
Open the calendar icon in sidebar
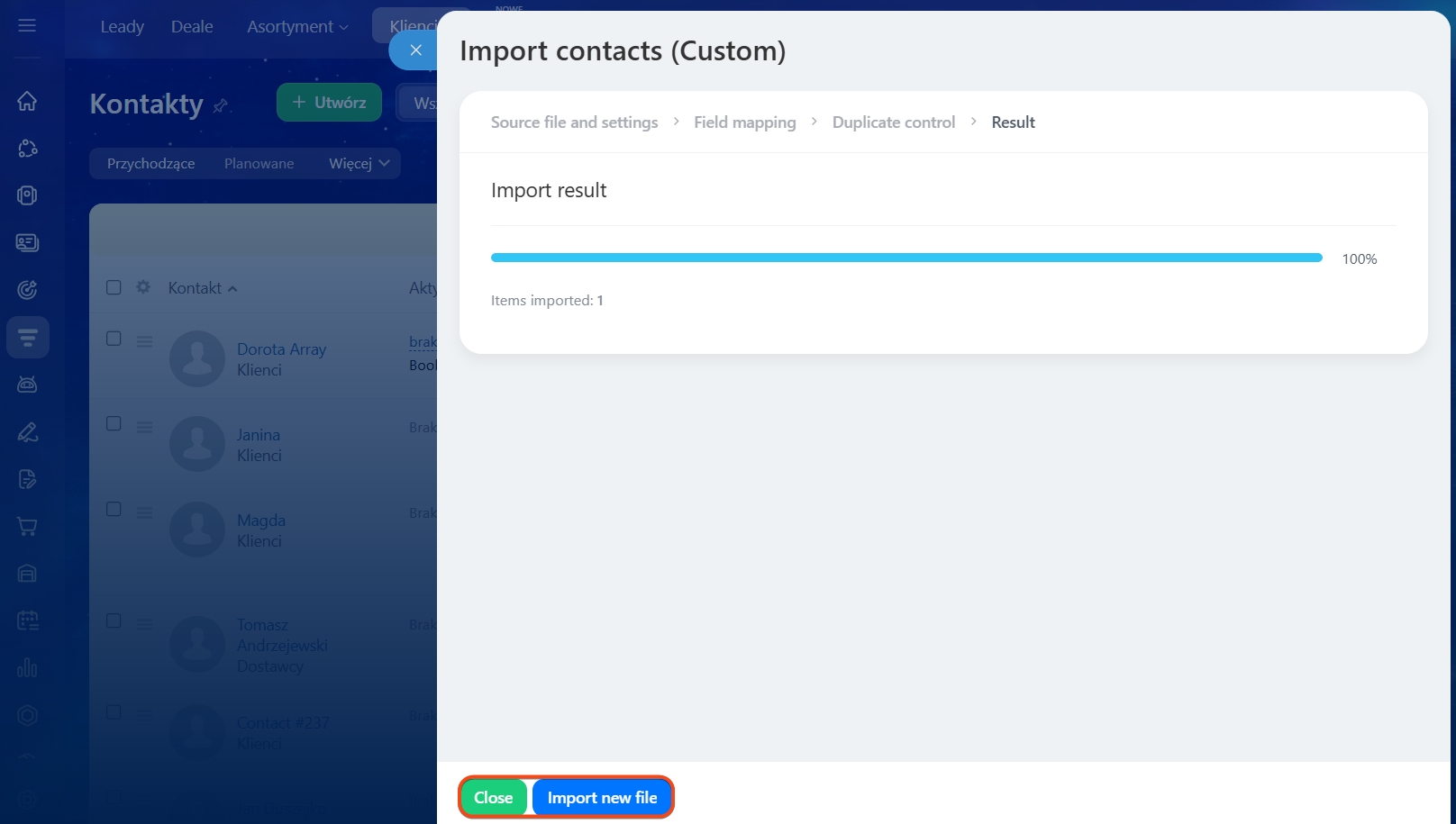click(27, 620)
